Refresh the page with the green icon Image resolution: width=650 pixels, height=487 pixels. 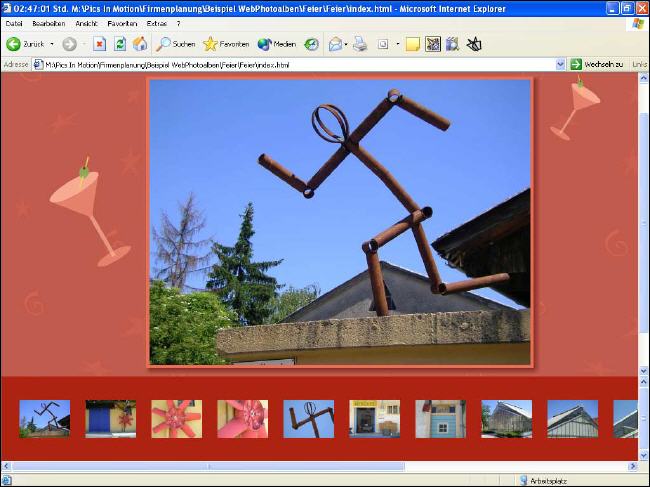coord(120,44)
